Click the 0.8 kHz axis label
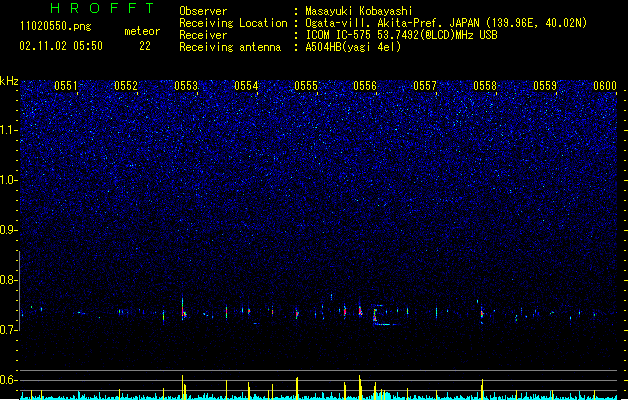Viewport: 629px width, 400px height. click(8, 280)
